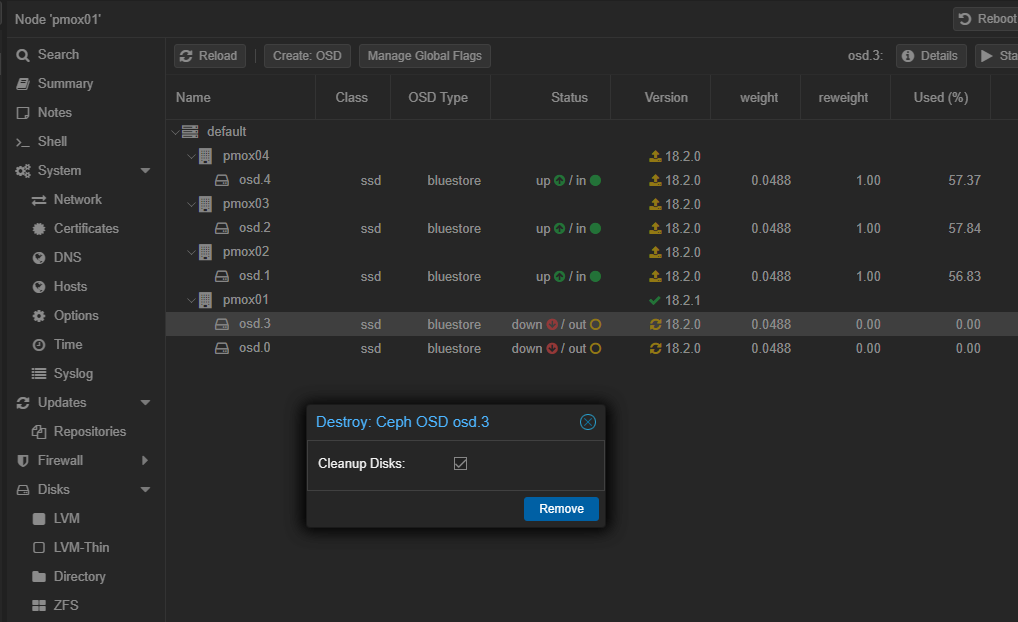Open the Syslog menu item
The image size is (1018, 622).
pyautogui.click(x=73, y=374)
